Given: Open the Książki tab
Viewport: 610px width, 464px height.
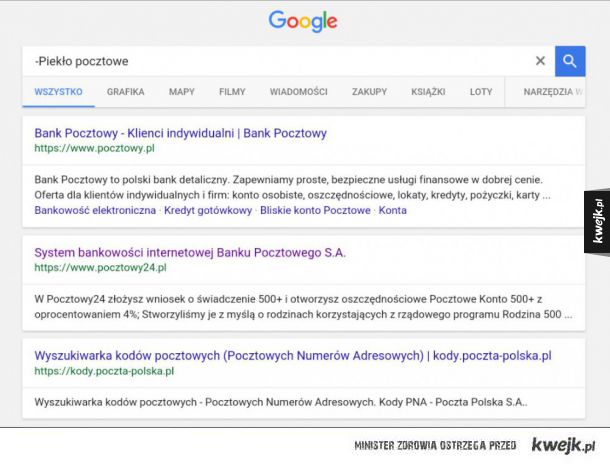Looking at the screenshot, I should click(428, 92).
